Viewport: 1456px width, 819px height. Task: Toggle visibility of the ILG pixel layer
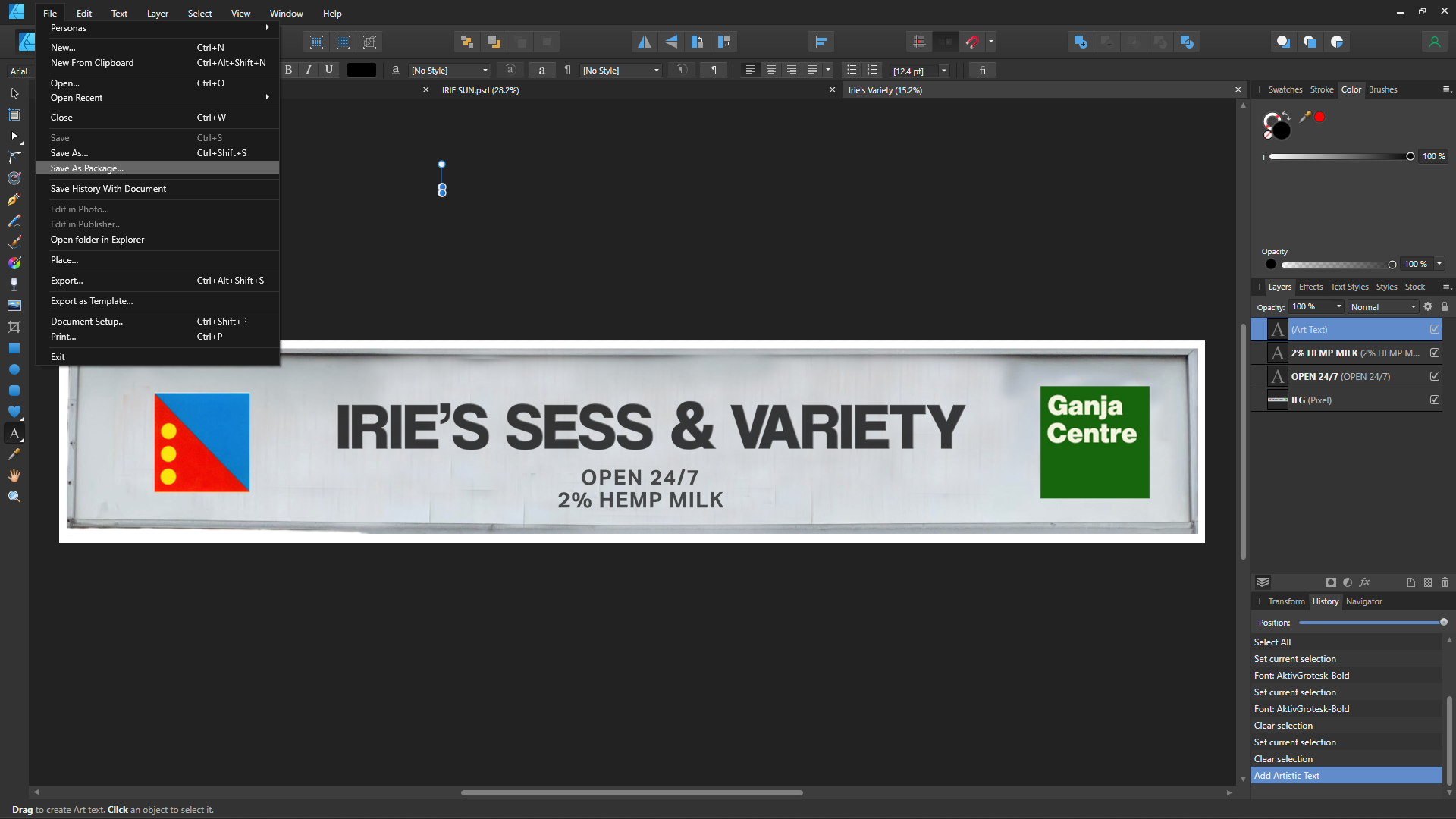click(x=1434, y=400)
